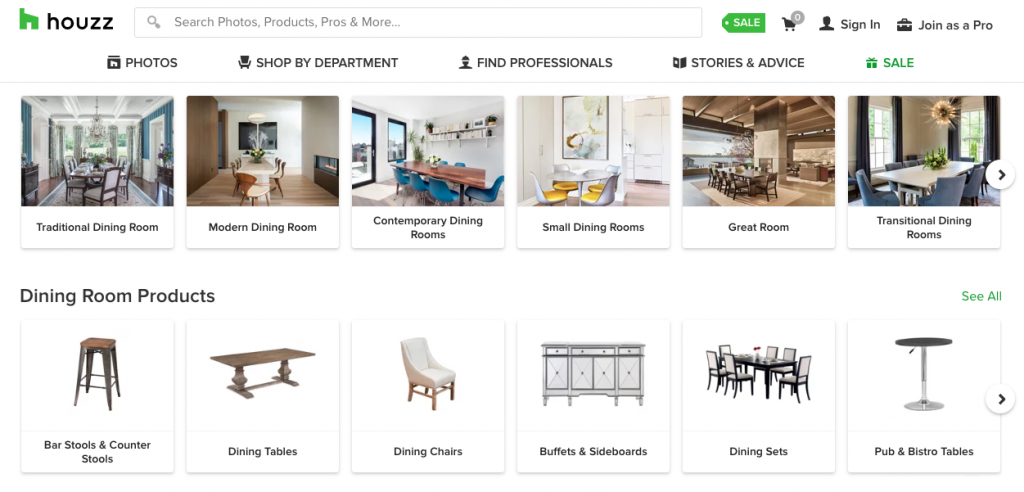Screen dimensions: 1024x492
Task: Open Find Professionals menu
Action: [x=536, y=63]
